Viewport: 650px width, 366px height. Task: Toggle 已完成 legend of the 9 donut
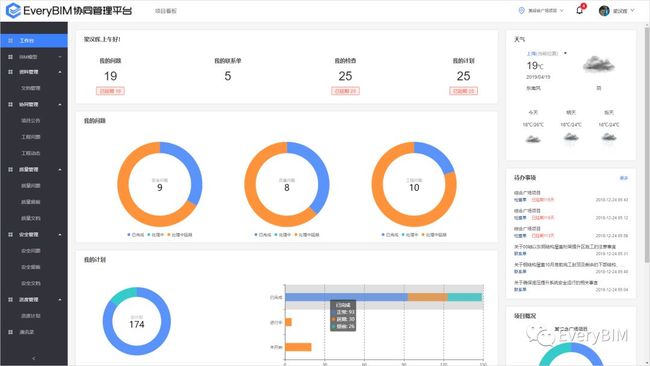[136, 235]
